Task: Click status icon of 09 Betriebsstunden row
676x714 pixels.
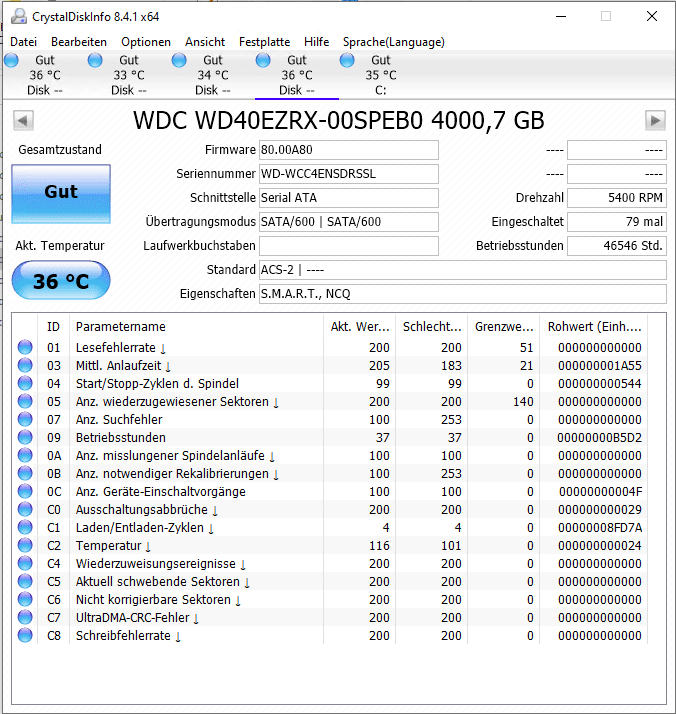Action: click(x=25, y=437)
